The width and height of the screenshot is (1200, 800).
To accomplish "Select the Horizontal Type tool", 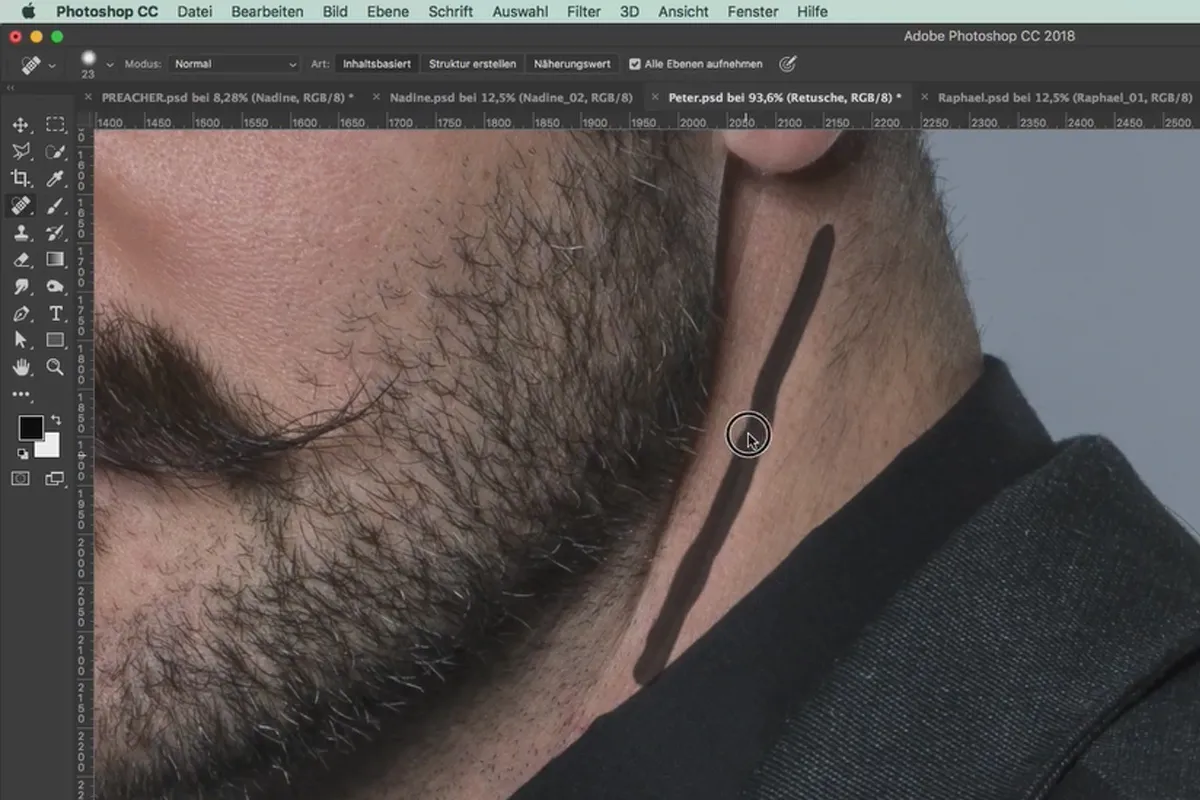I will [x=55, y=314].
